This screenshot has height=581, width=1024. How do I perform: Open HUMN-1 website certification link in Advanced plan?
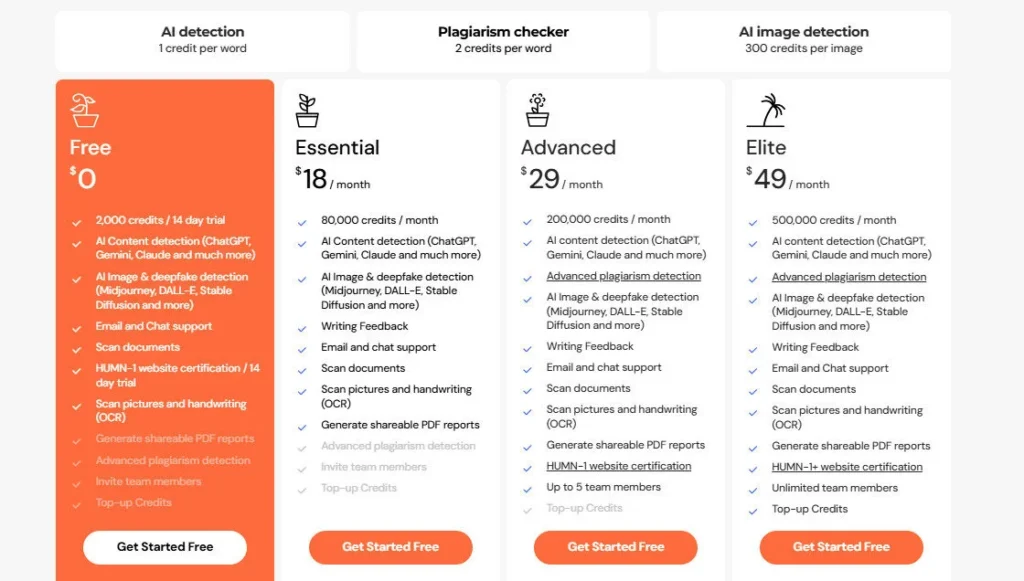tap(618, 466)
